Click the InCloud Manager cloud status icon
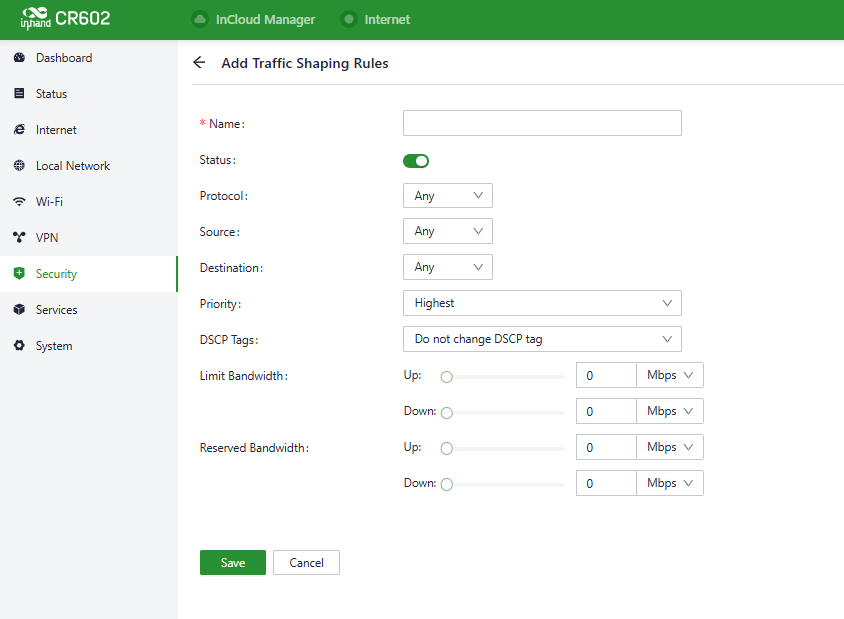Screen dimensions: 844x619 [x=199, y=19]
